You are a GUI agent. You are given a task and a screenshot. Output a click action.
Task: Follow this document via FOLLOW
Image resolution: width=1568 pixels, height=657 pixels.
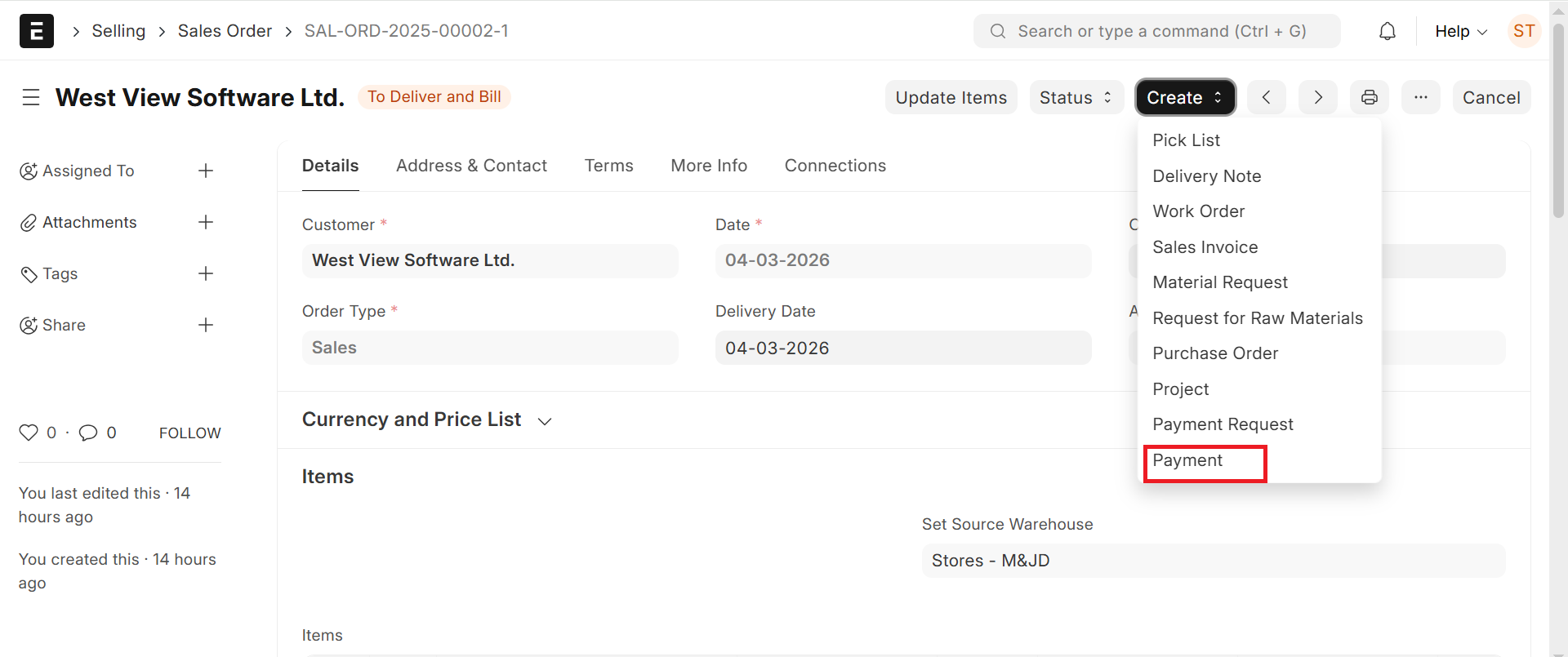pyautogui.click(x=189, y=433)
